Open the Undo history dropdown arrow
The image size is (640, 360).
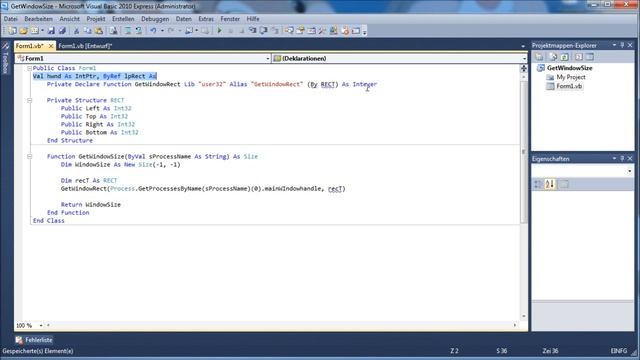[x=162, y=31]
